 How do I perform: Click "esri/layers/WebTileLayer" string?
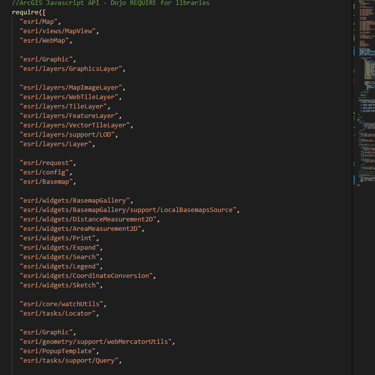tap(69, 97)
